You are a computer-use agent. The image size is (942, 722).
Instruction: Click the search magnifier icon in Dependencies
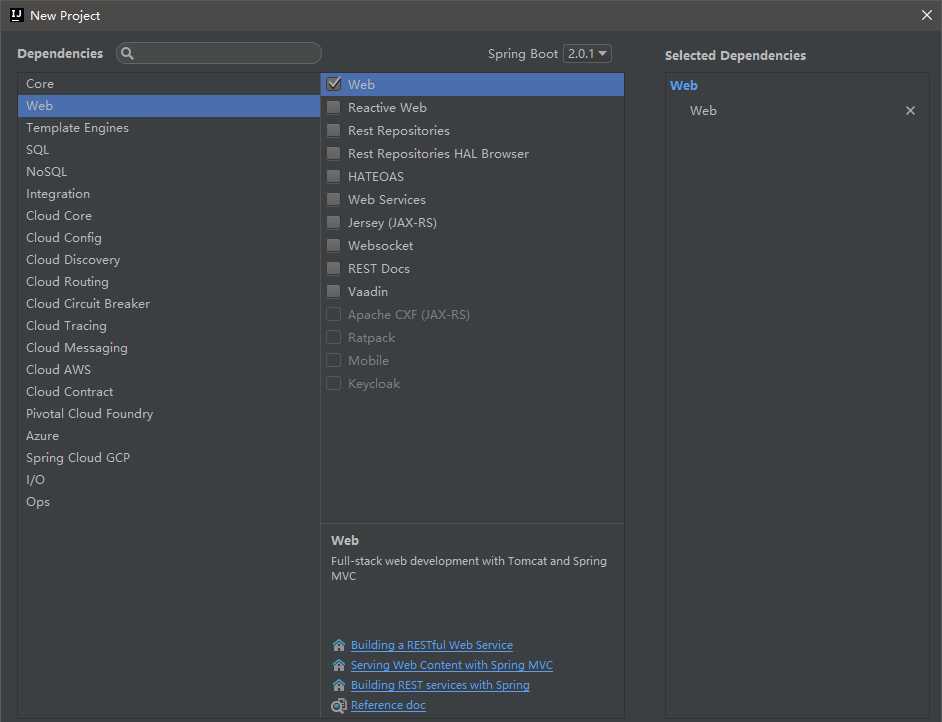click(127, 53)
